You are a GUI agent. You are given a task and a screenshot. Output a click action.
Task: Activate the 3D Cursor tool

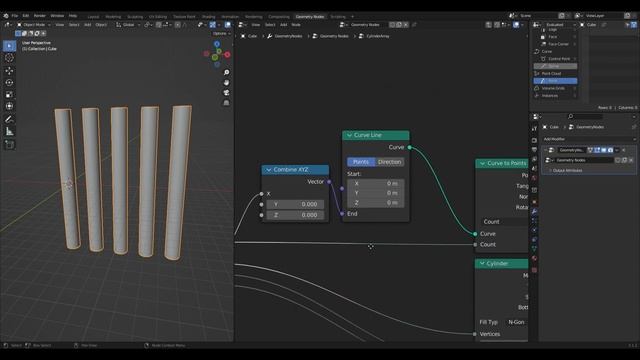tap(9, 58)
